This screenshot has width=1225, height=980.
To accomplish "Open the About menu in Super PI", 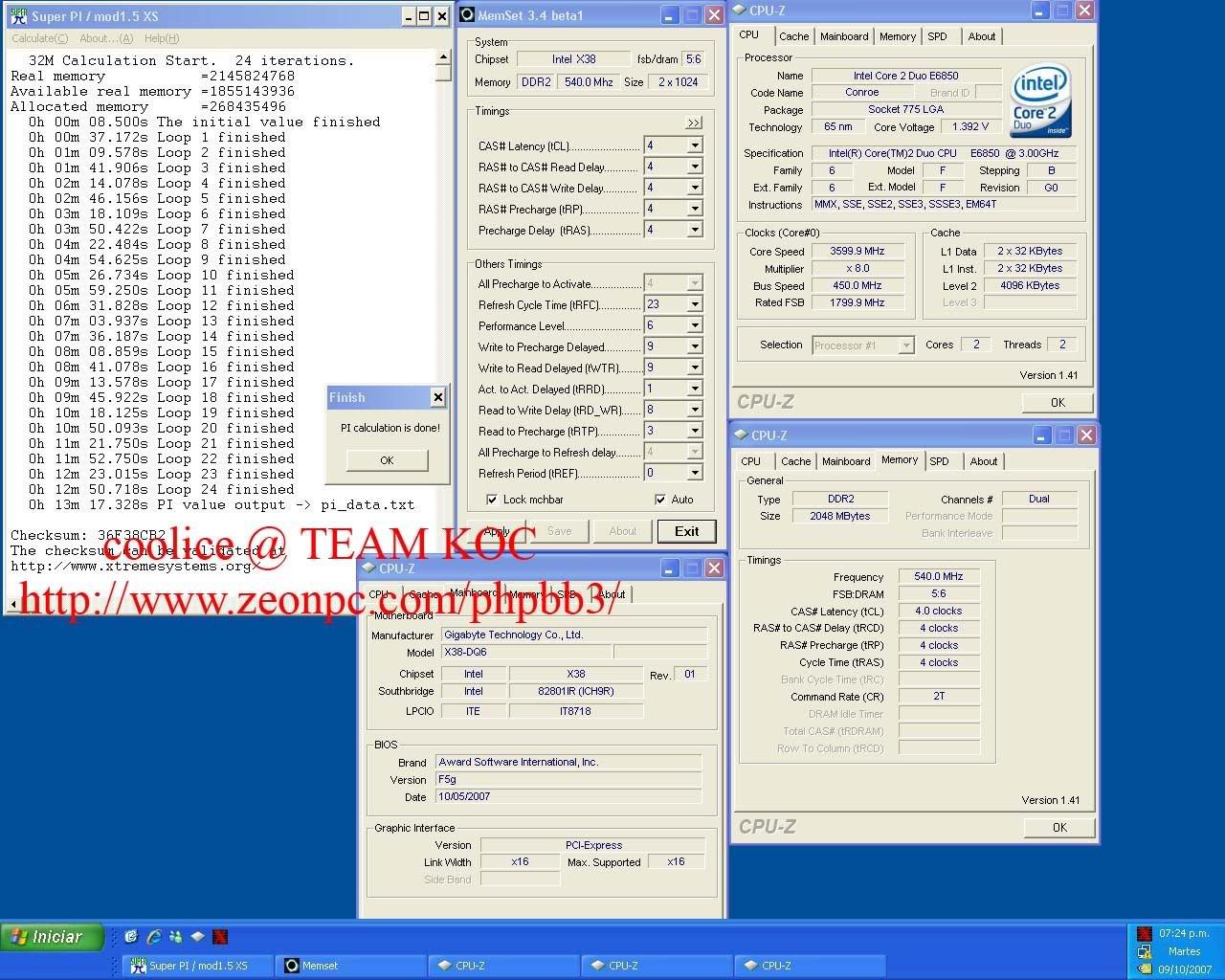I will 106,38.
